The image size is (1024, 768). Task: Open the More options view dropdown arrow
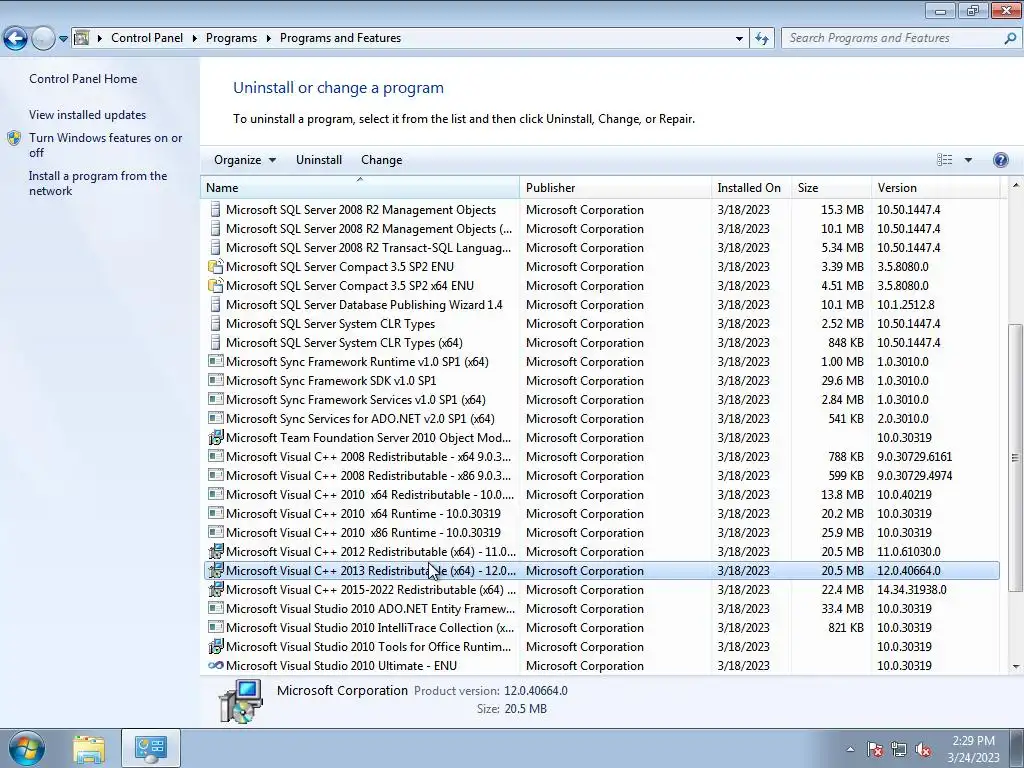[x=968, y=160]
